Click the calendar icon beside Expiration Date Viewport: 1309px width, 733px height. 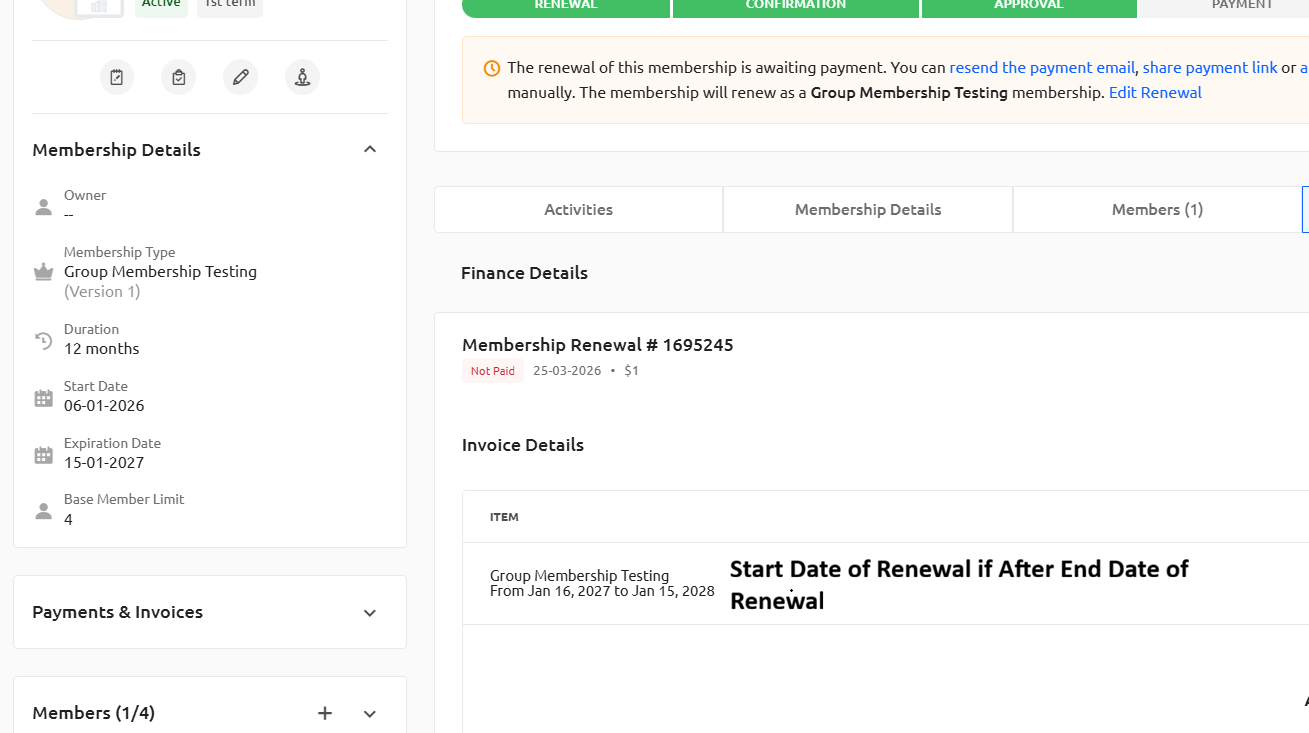[43, 455]
